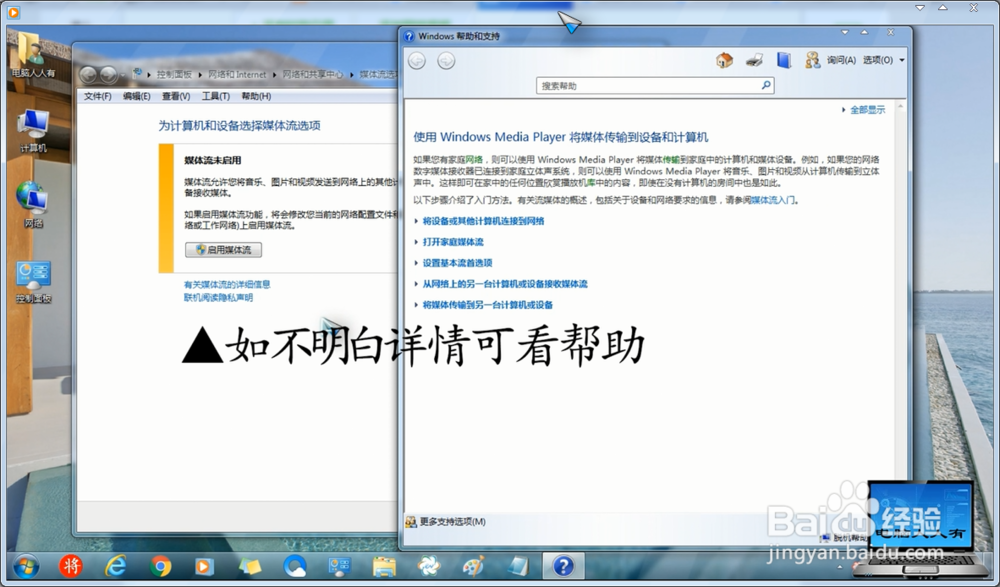Click Help window title bar dropdown arrow
Viewport: 1000px width, 587px height.
[x=845, y=33]
